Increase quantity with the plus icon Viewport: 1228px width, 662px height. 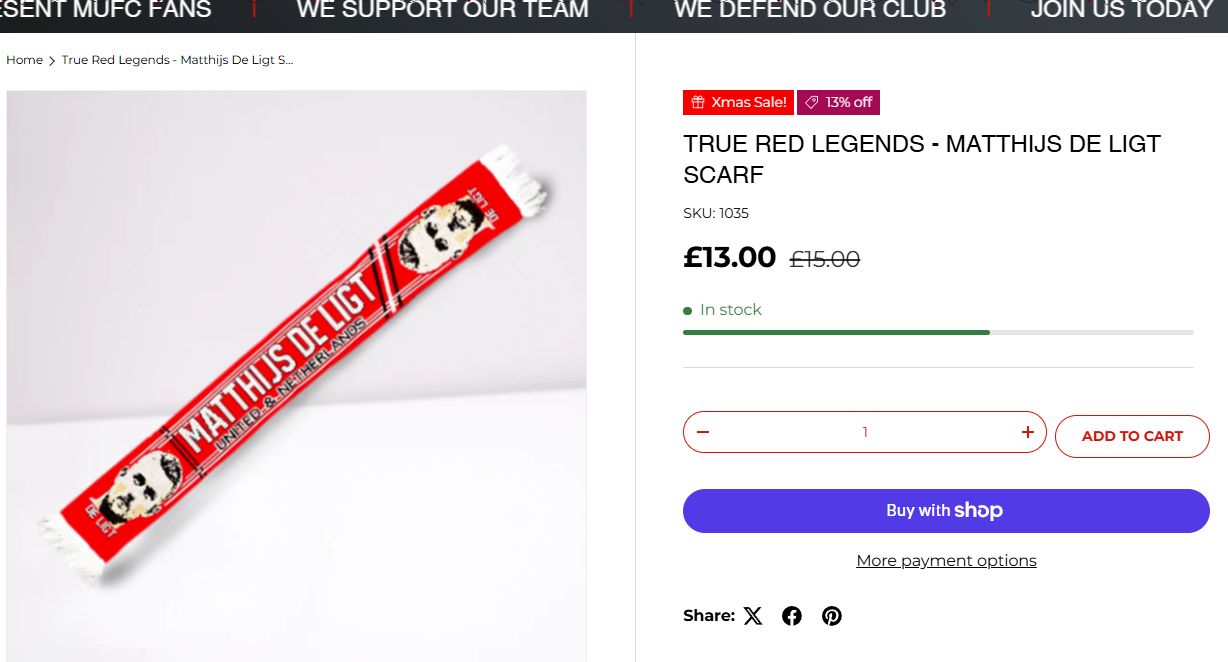pyautogui.click(x=1027, y=432)
